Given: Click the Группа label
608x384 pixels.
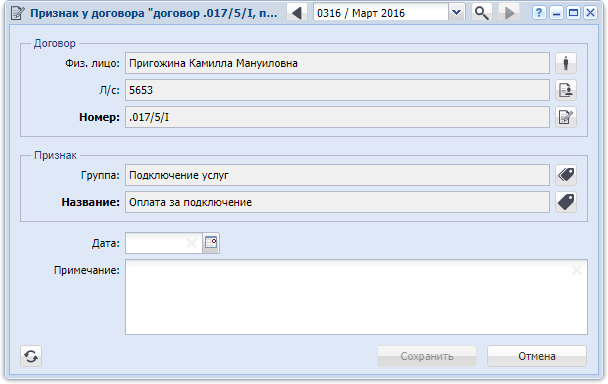Looking at the screenshot, I should (x=100, y=175).
